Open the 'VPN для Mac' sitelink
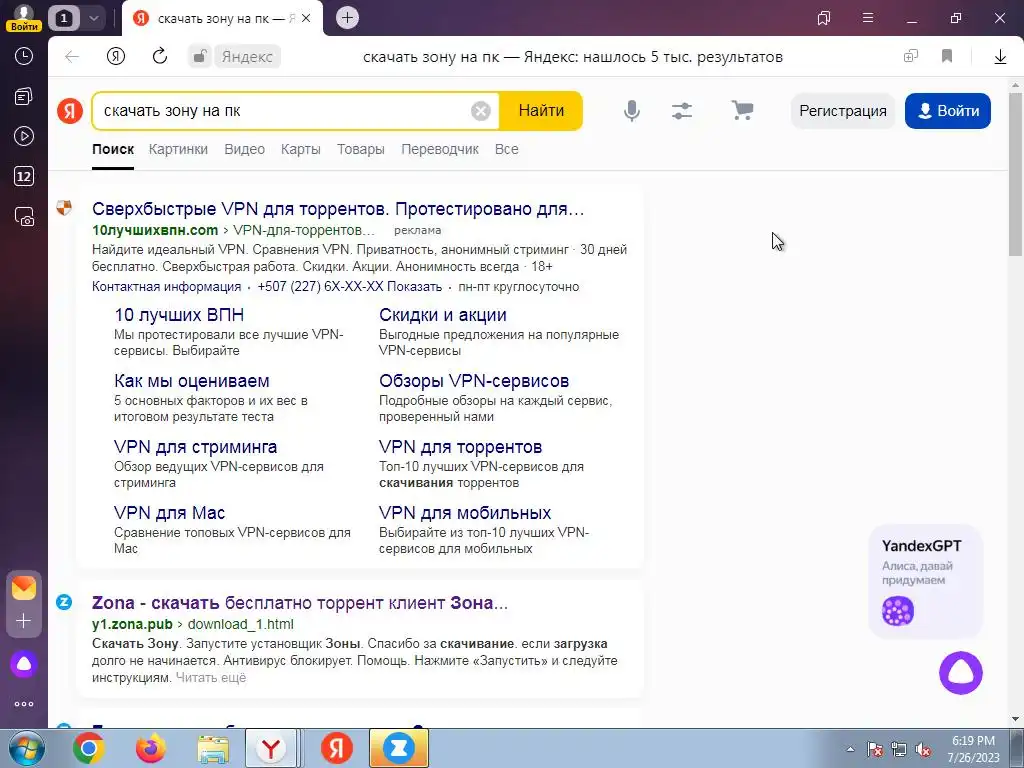 pyautogui.click(x=170, y=513)
